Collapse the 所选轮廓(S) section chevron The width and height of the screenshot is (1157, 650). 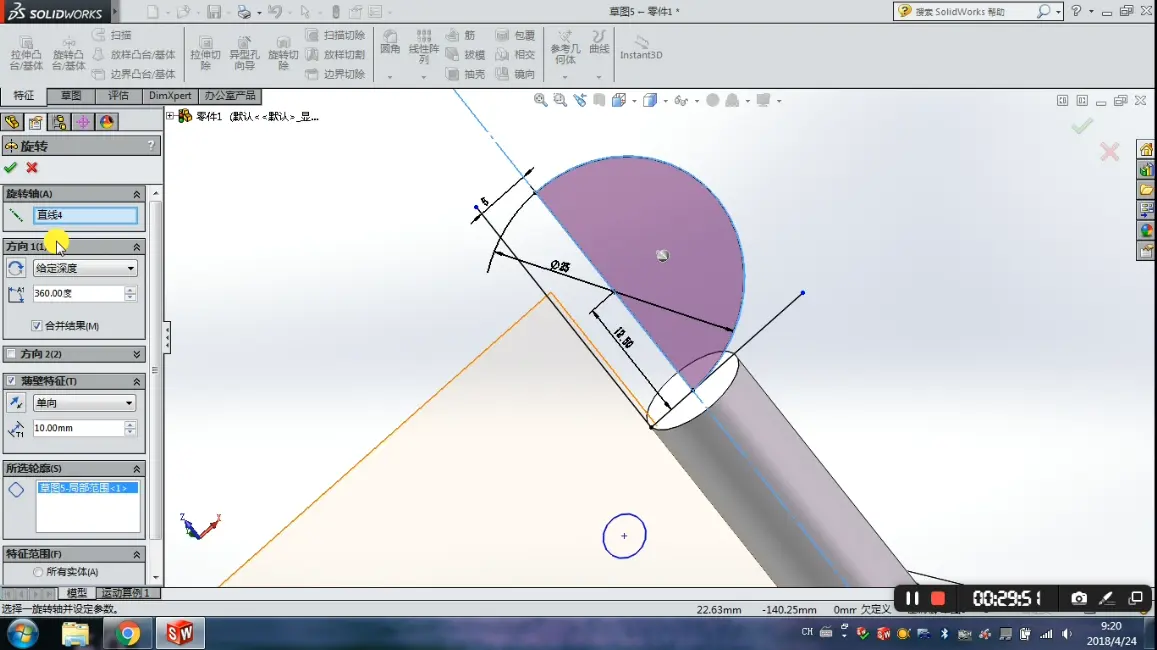137,469
